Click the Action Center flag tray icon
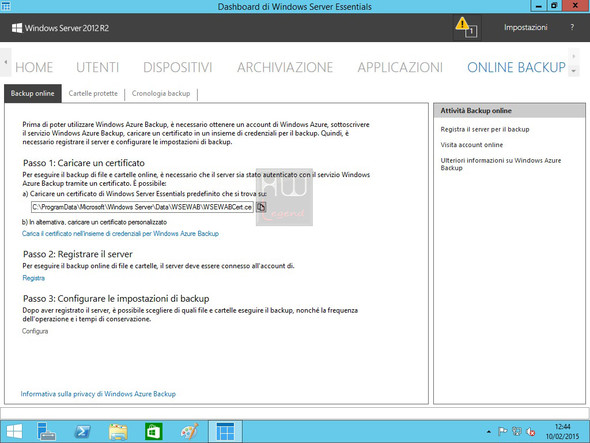590x443 pixels. coord(503,431)
